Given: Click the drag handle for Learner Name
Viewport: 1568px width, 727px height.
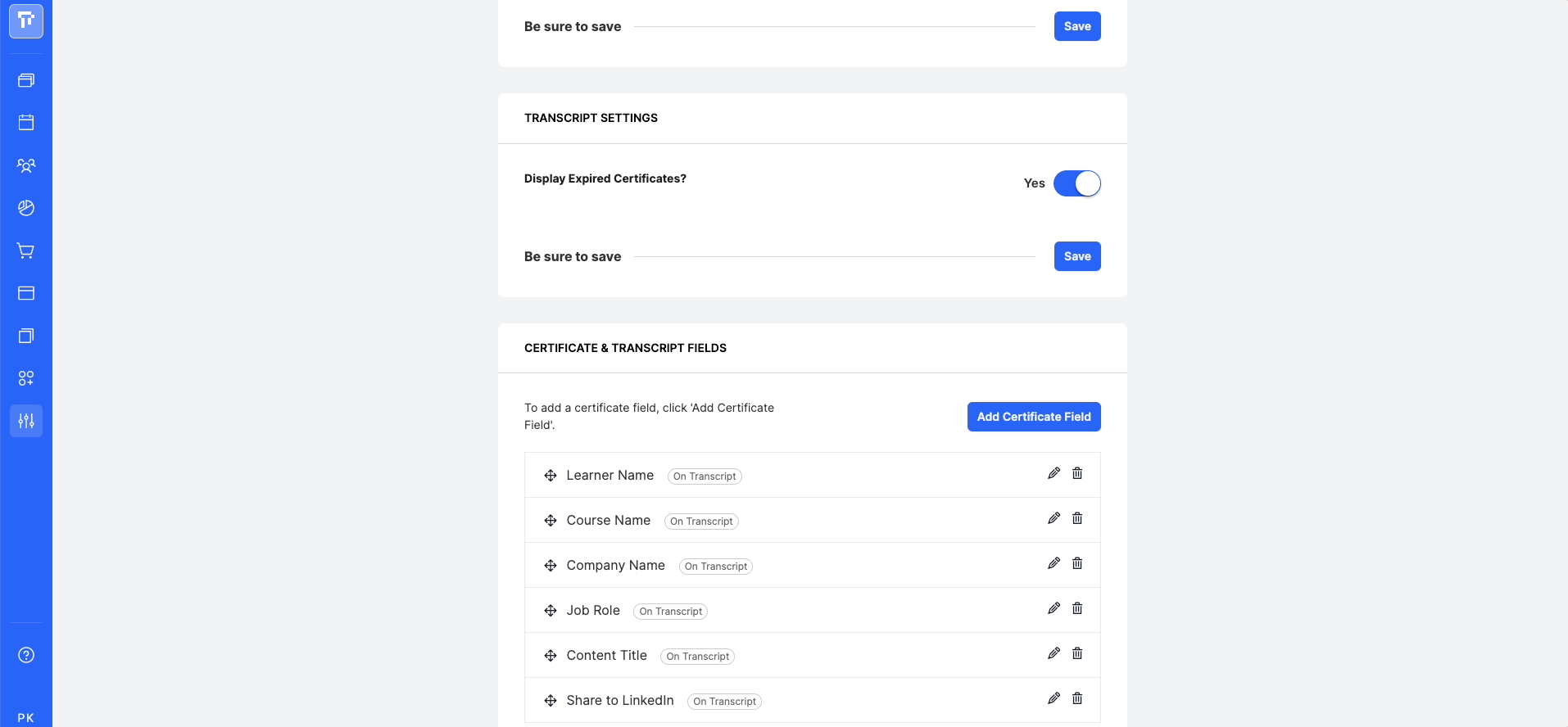Looking at the screenshot, I should pos(551,476).
